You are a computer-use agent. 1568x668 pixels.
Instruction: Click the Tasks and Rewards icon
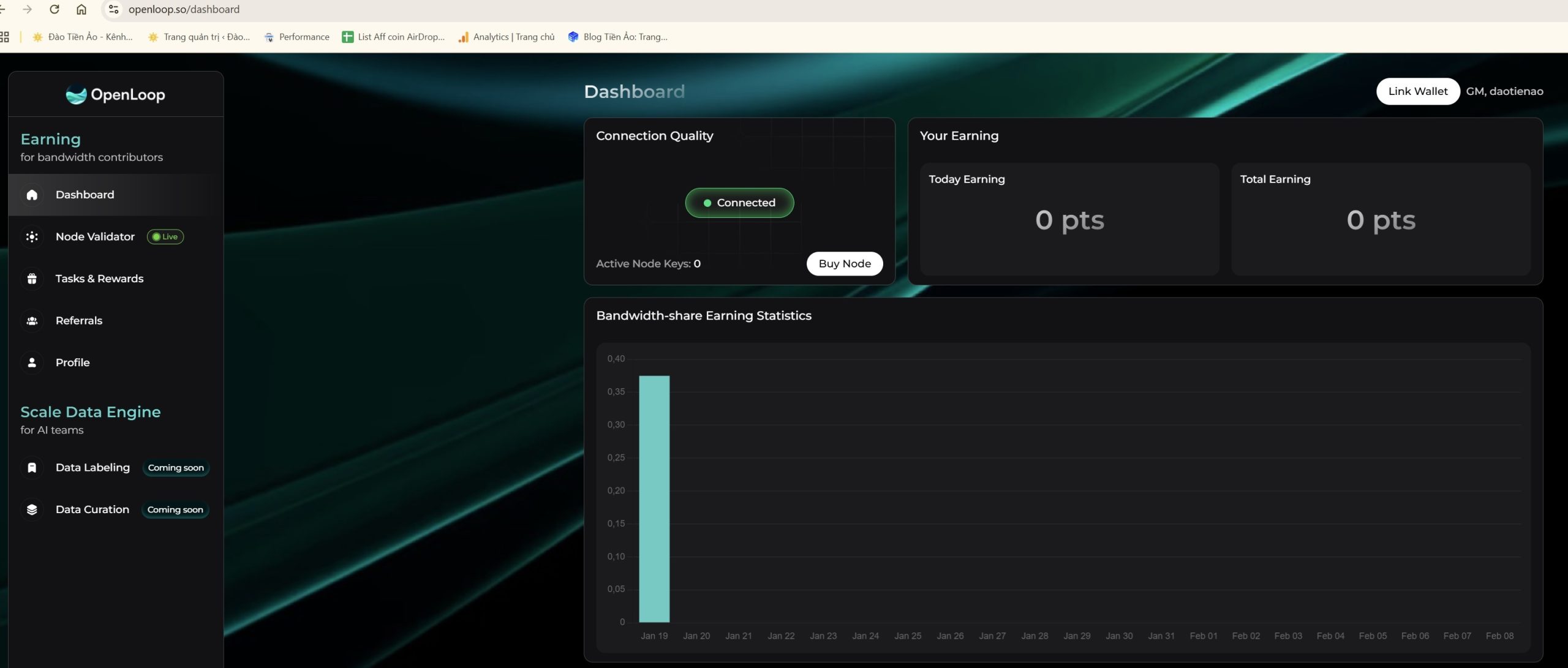31,279
